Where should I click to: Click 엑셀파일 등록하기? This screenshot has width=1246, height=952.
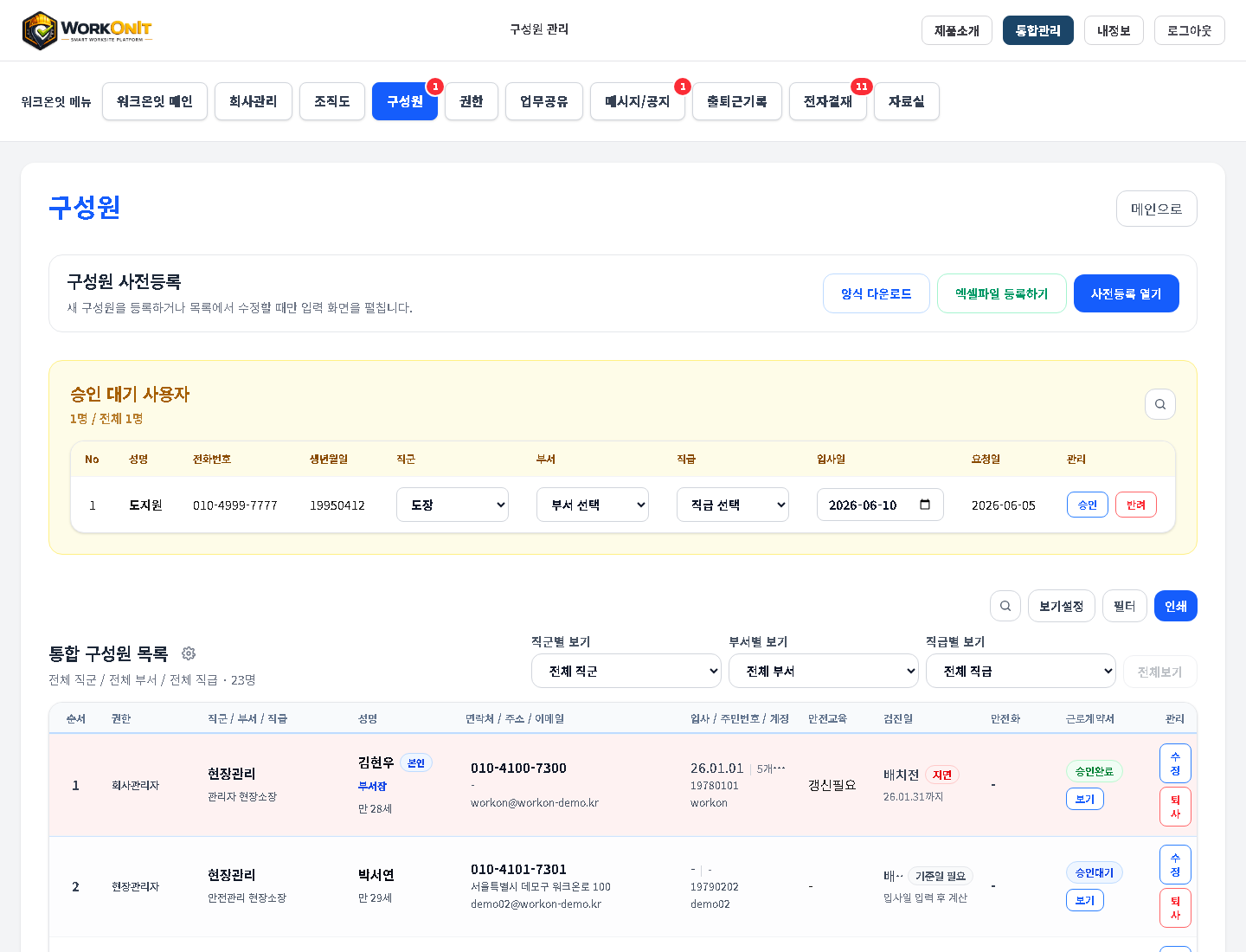tap(1002, 293)
